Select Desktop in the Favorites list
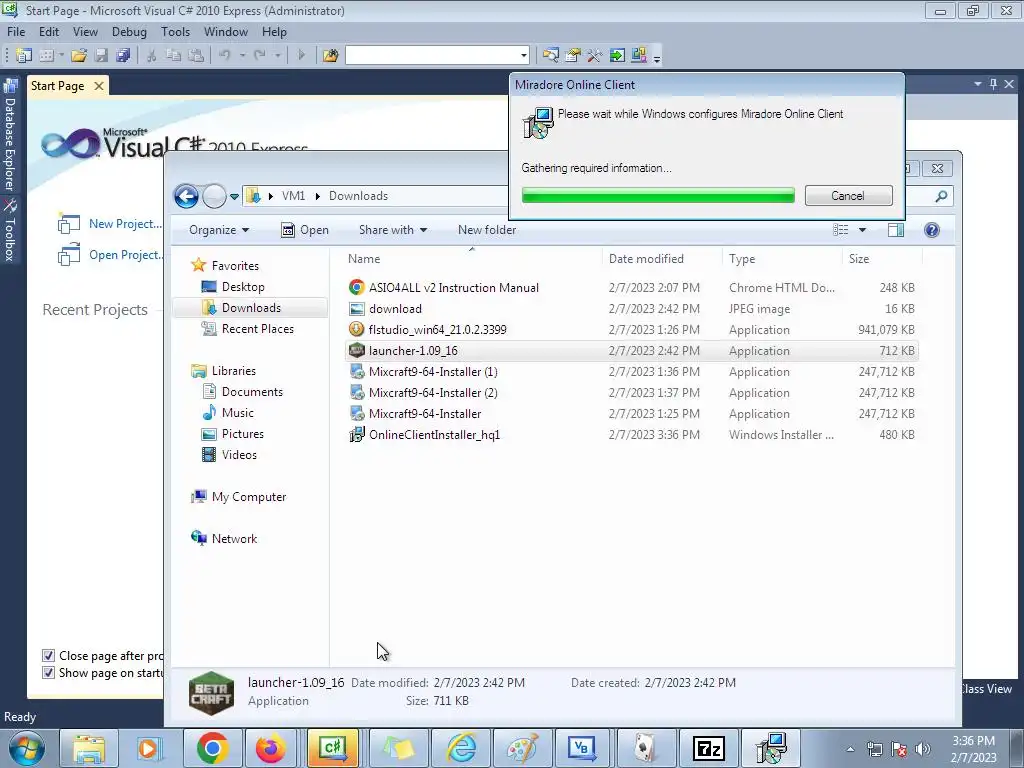 tap(243, 287)
